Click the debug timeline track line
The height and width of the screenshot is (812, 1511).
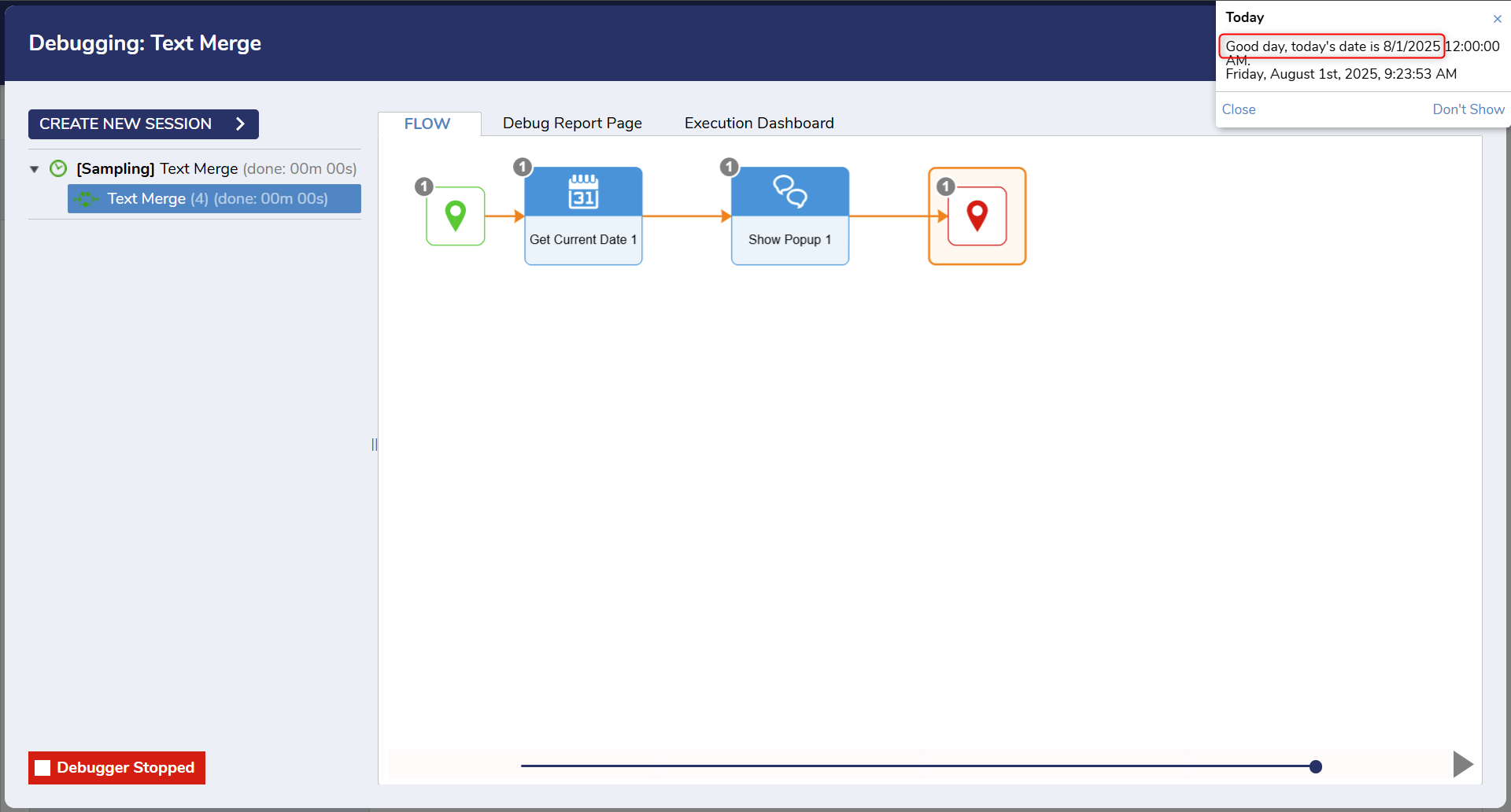(918, 766)
